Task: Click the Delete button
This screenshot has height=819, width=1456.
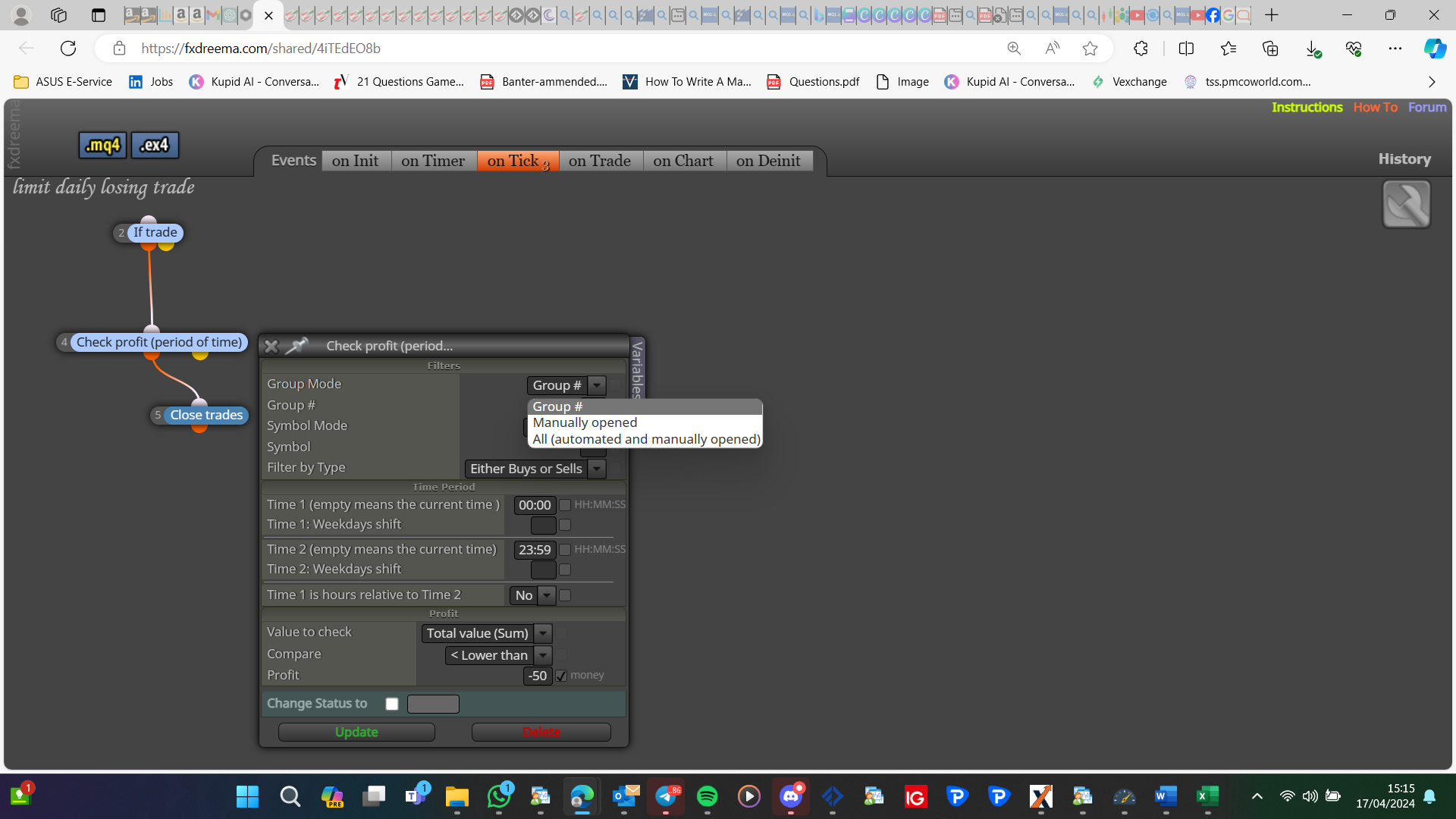Action: (x=541, y=732)
